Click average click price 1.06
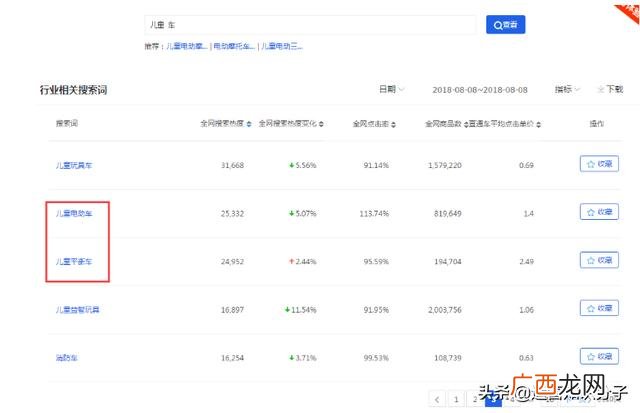 (527, 310)
